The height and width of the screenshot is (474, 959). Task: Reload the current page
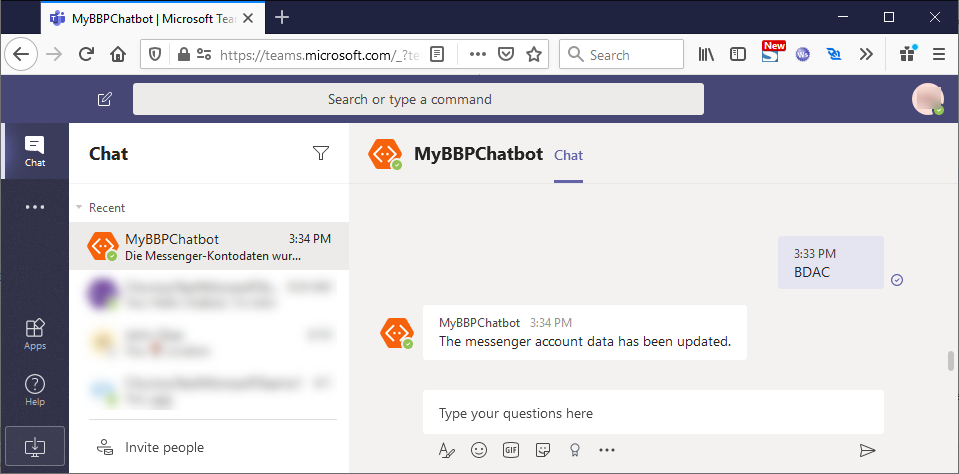coord(86,54)
